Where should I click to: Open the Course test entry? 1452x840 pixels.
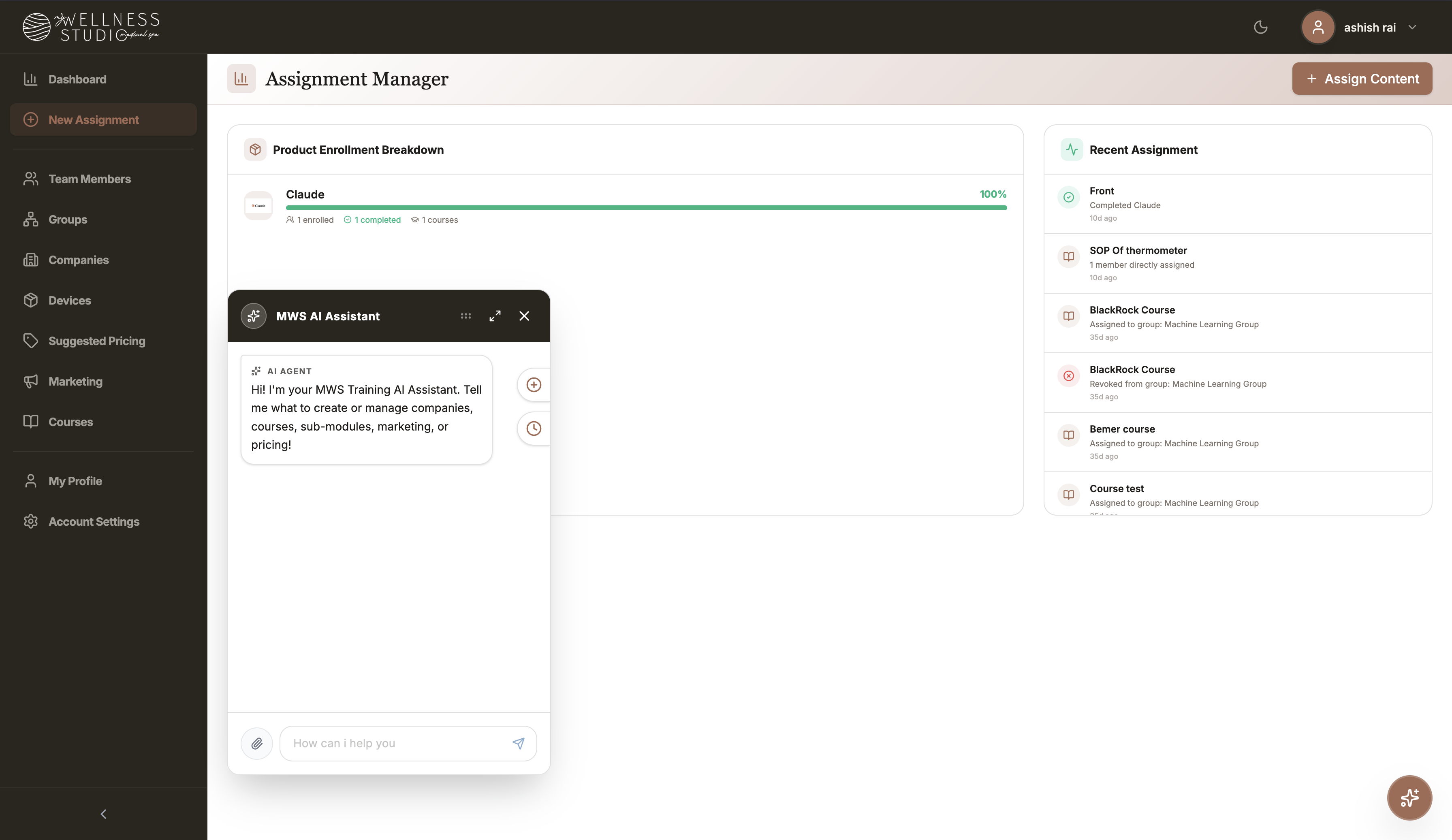(1238, 494)
